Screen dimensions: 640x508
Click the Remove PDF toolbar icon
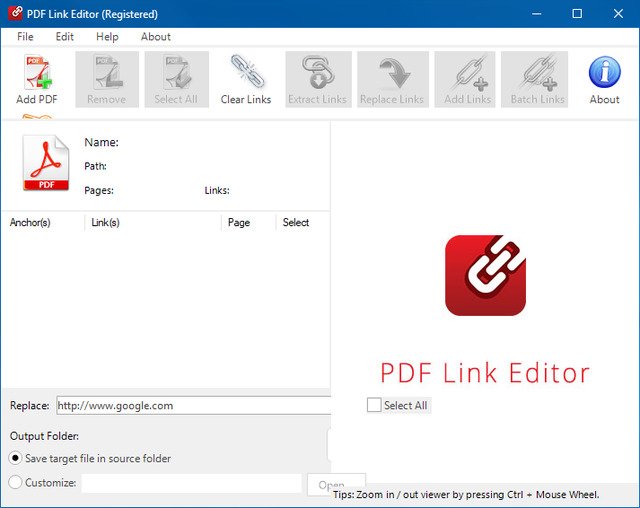[106, 73]
